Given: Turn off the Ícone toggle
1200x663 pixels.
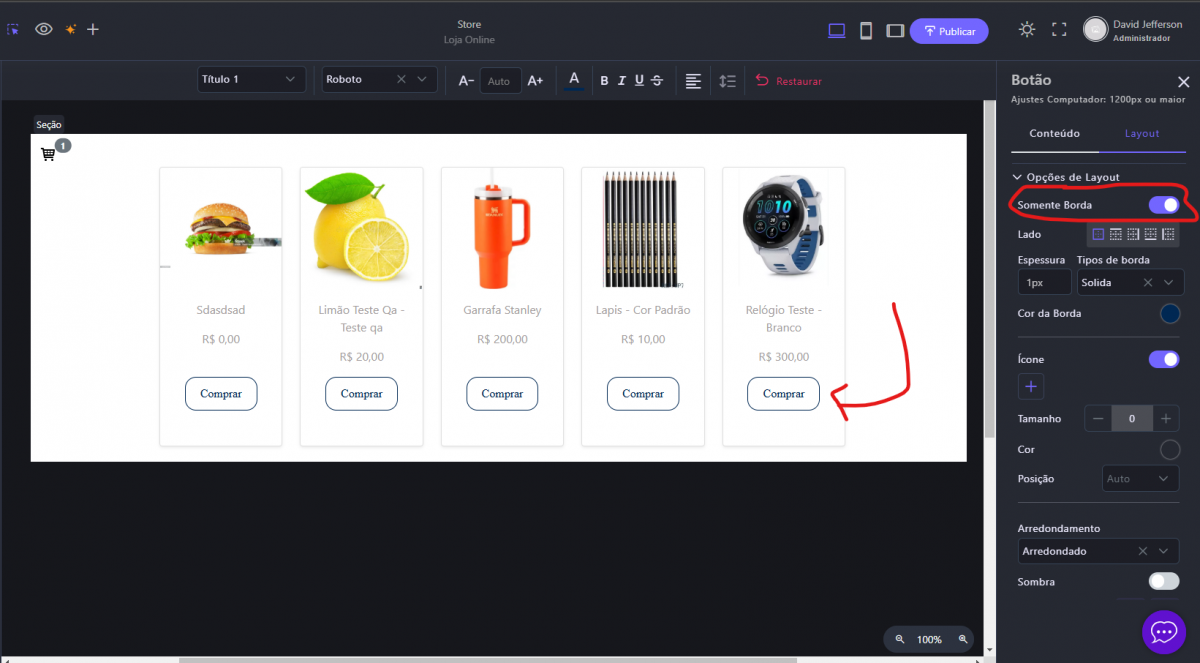Looking at the screenshot, I should pos(1163,359).
